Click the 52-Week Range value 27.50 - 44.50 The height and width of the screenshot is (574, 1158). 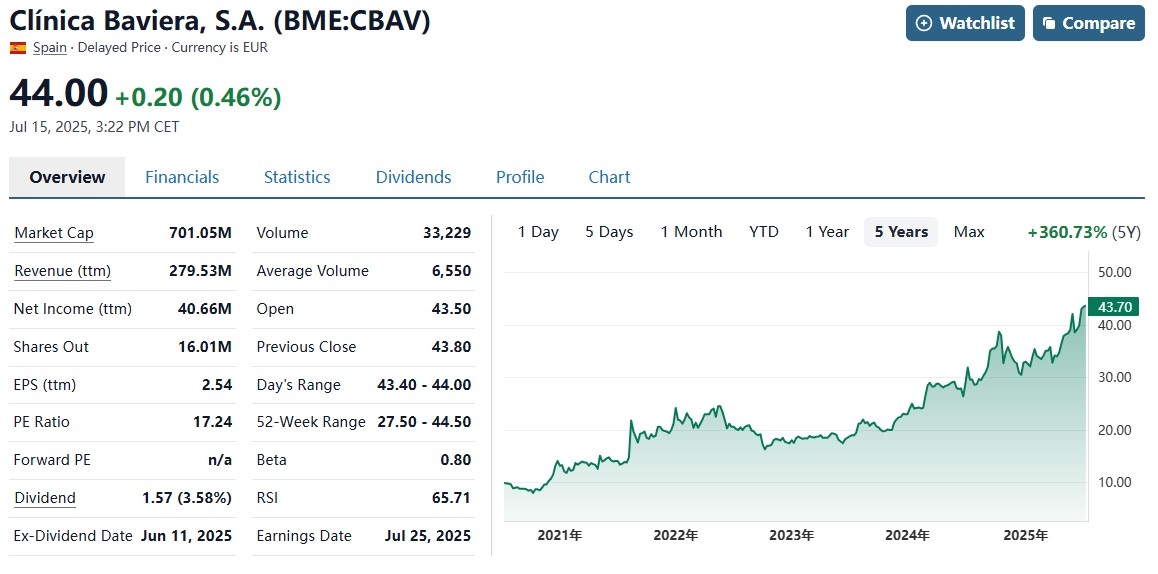(x=424, y=422)
